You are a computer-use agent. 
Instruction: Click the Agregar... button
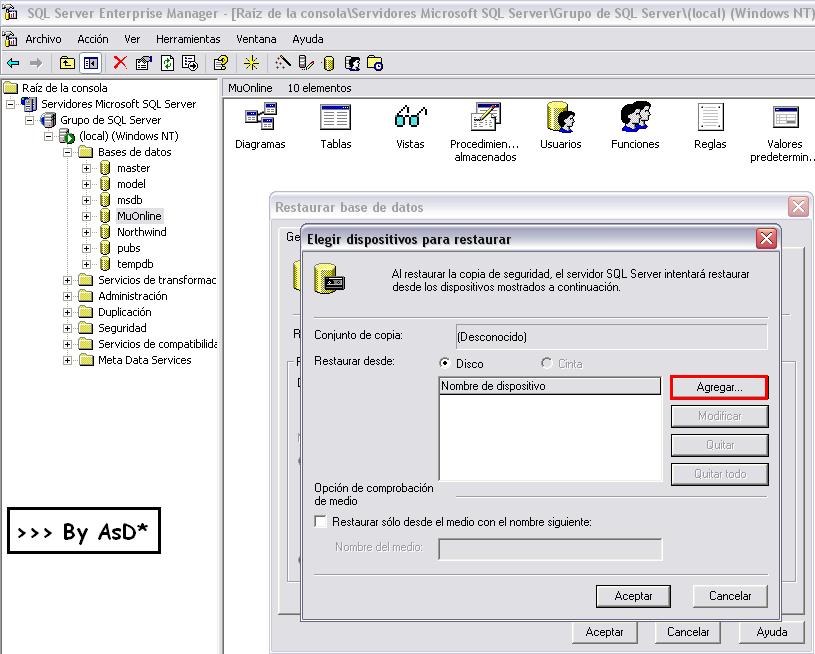coord(719,387)
